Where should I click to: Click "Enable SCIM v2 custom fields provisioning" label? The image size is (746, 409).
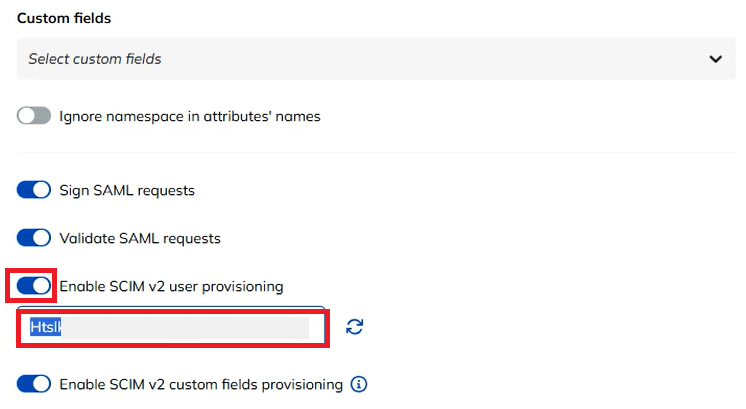[201, 384]
